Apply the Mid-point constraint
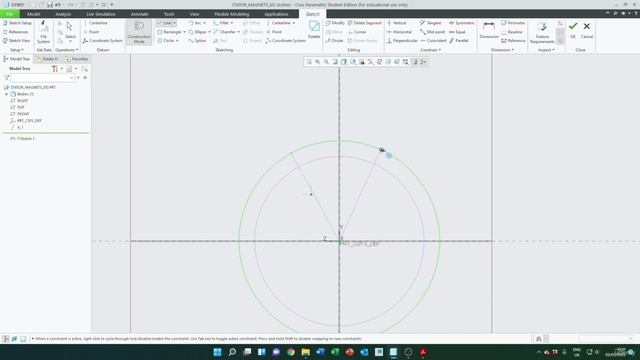 coord(433,32)
